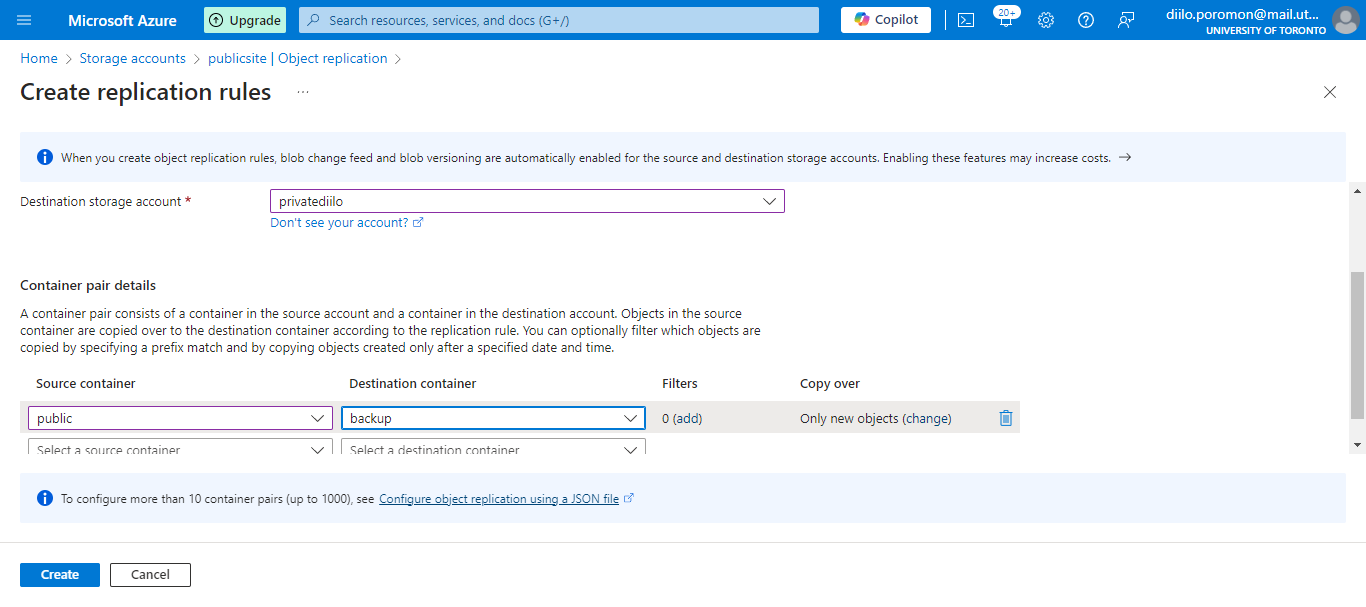Image resolution: width=1366 pixels, height=607 pixels.
Task: Open the notifications bell
Action: point(1005,20)
